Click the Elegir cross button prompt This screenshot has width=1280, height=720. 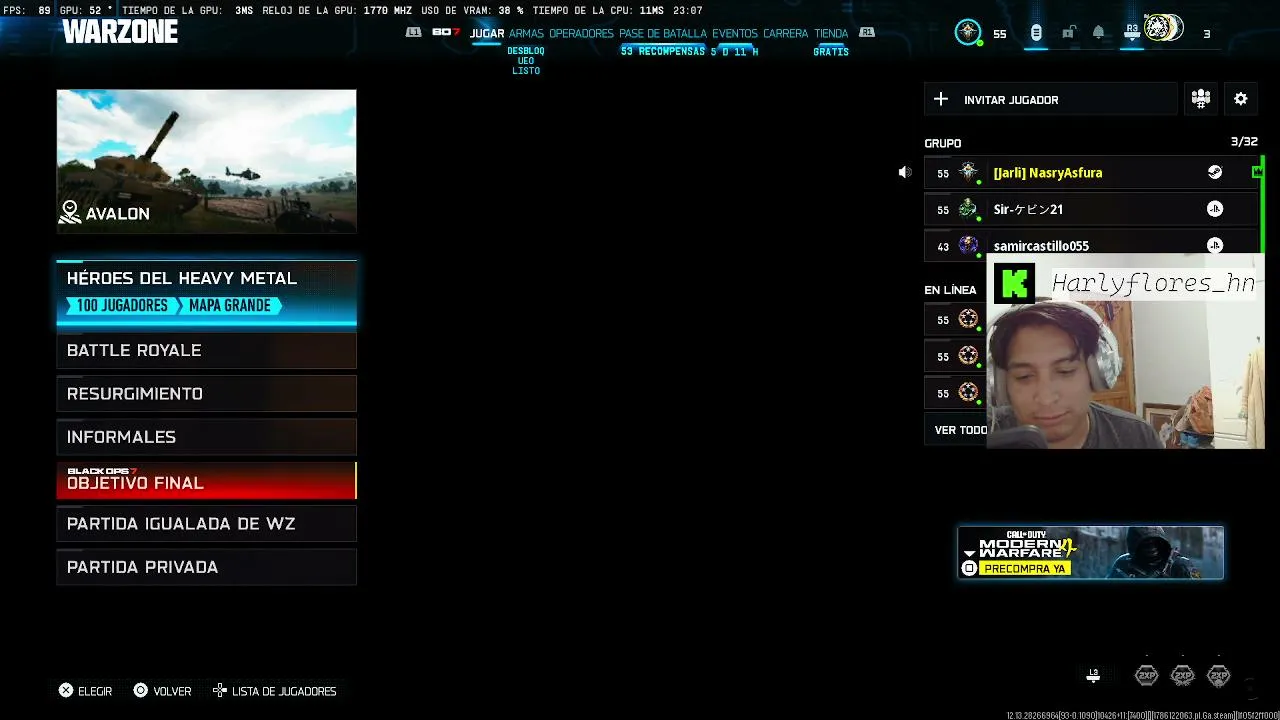[x=85, y=691]
